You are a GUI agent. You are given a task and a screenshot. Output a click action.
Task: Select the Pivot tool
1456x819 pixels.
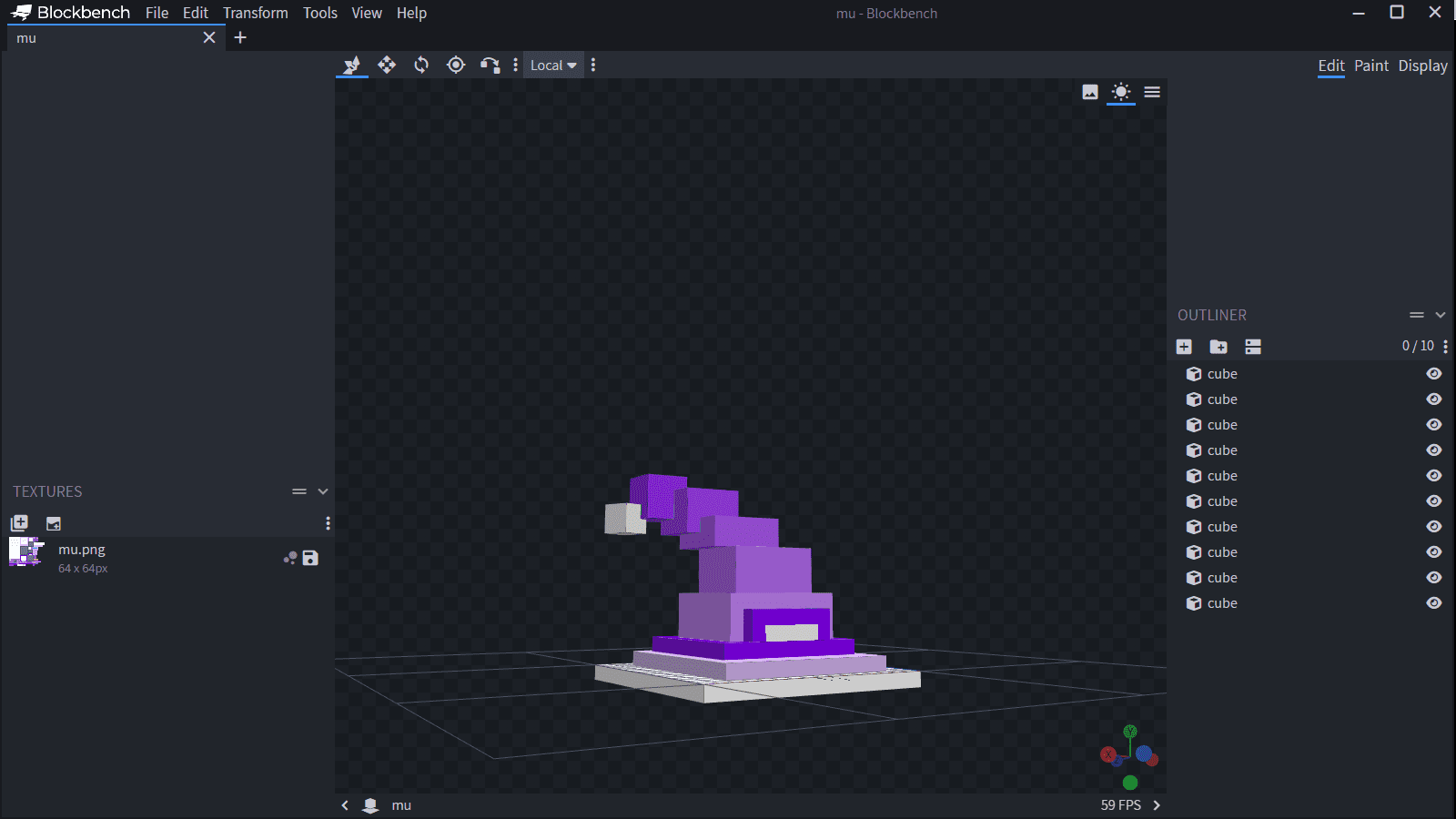pyautogui.click(x=456, y=65)
